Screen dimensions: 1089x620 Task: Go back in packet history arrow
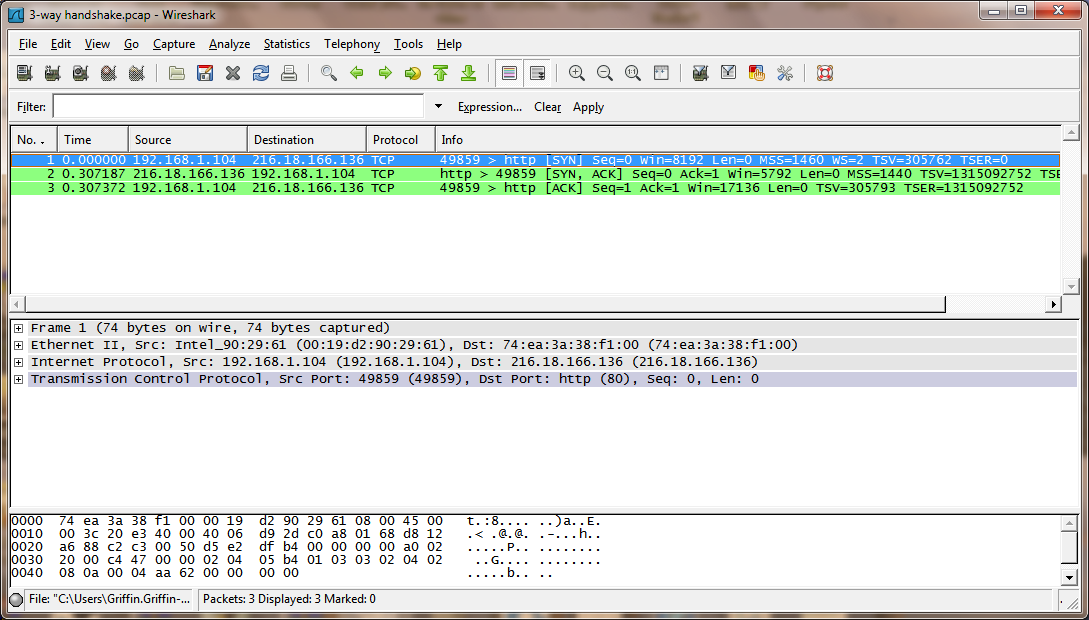tap(357, 73)
